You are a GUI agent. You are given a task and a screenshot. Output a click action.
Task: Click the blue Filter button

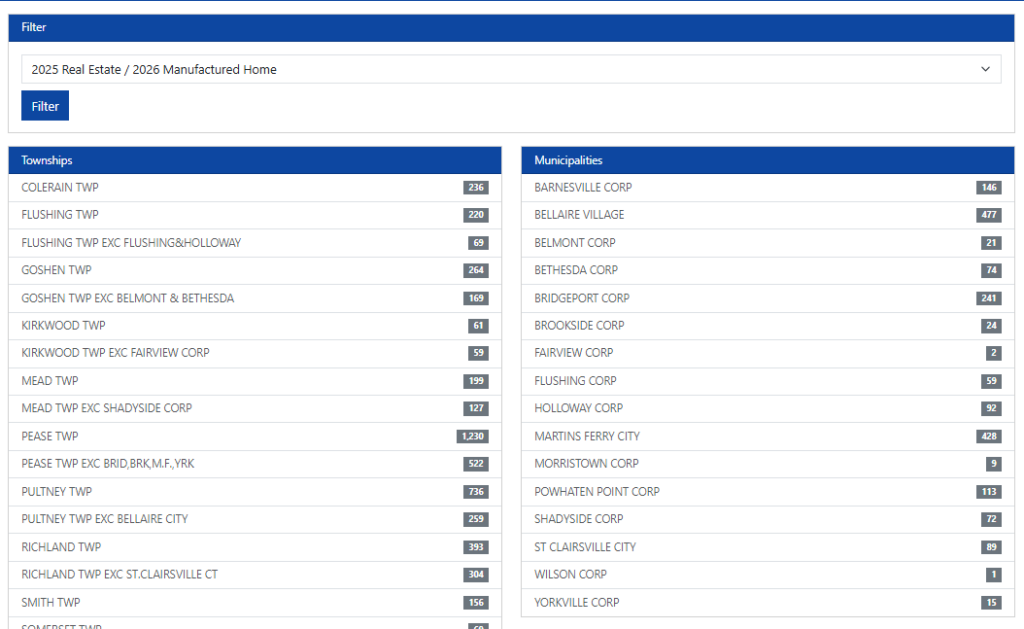[45, 106]
